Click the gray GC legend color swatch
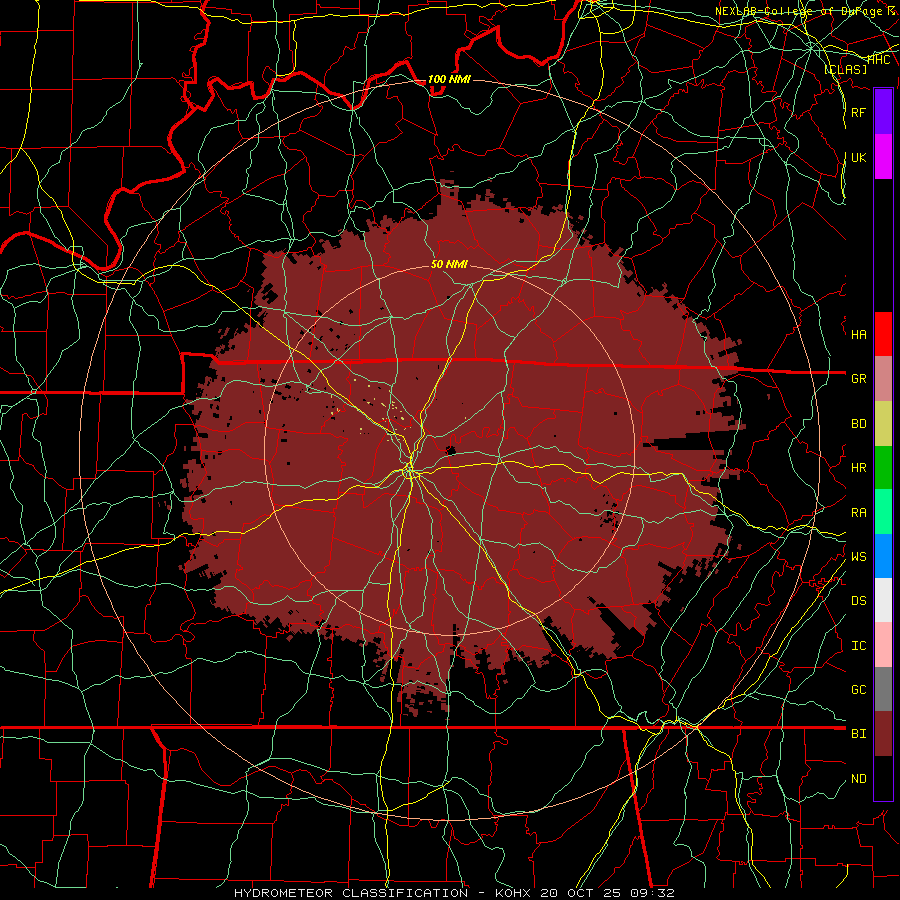 [x=883, y=689]
